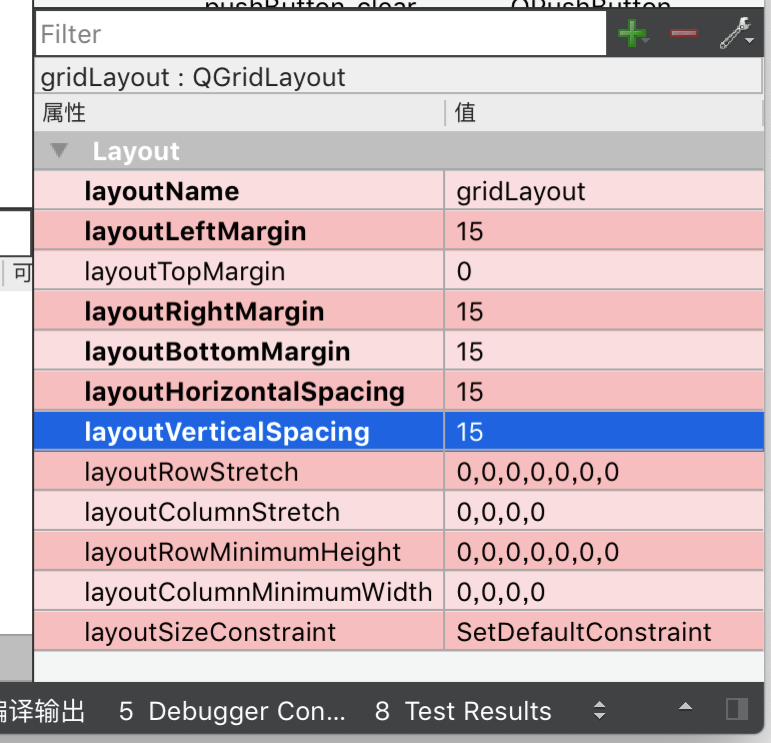Select the layoutRowStretch property

[239, 472]
